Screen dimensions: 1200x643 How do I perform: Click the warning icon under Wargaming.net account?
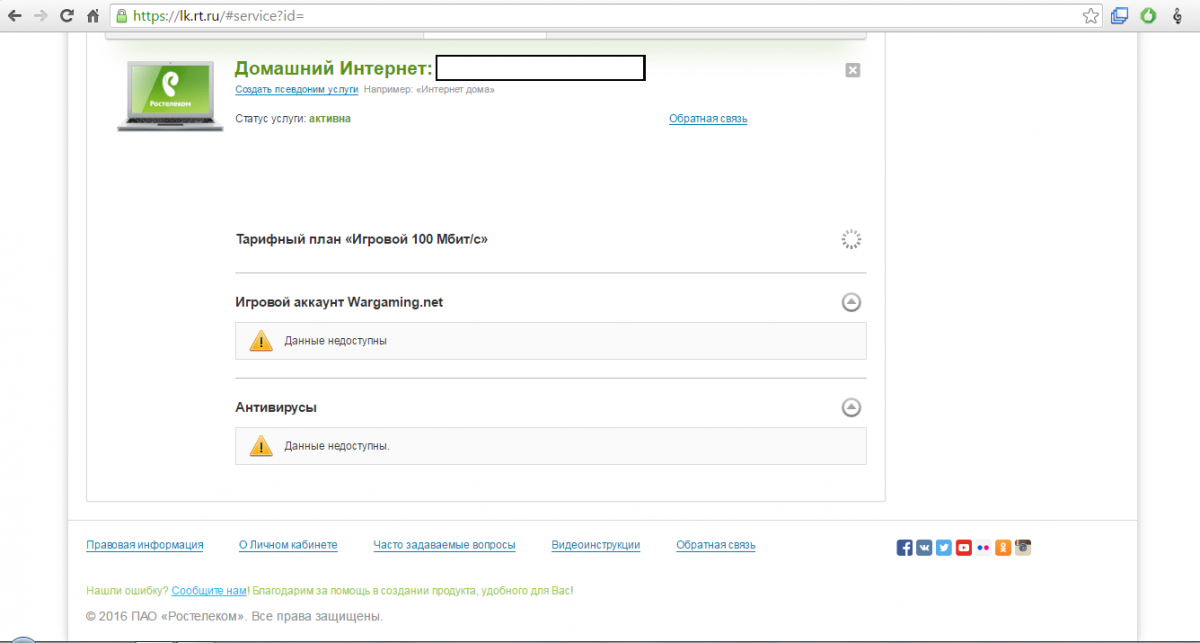(x=261, y=340)
